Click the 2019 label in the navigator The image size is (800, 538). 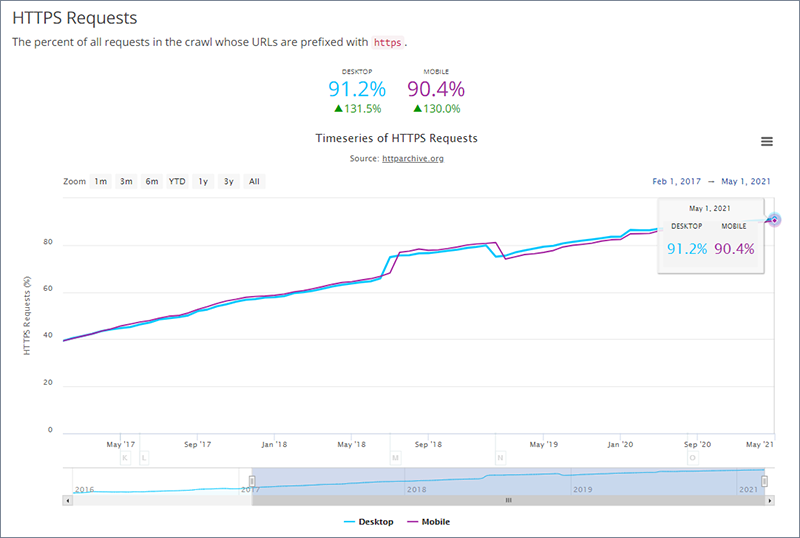583,489
